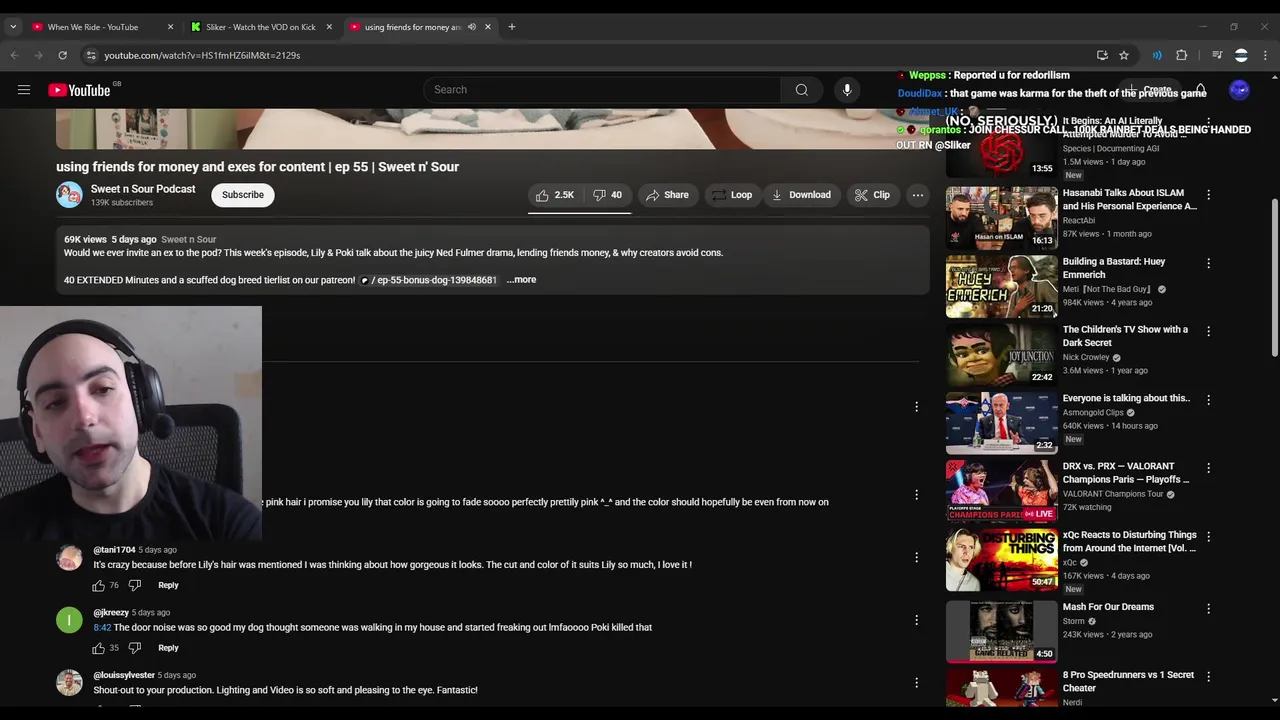The width and height of the screenshot is (1280, 720).
Task: Open a new browser tab with plus
Action: click(512, 27)
